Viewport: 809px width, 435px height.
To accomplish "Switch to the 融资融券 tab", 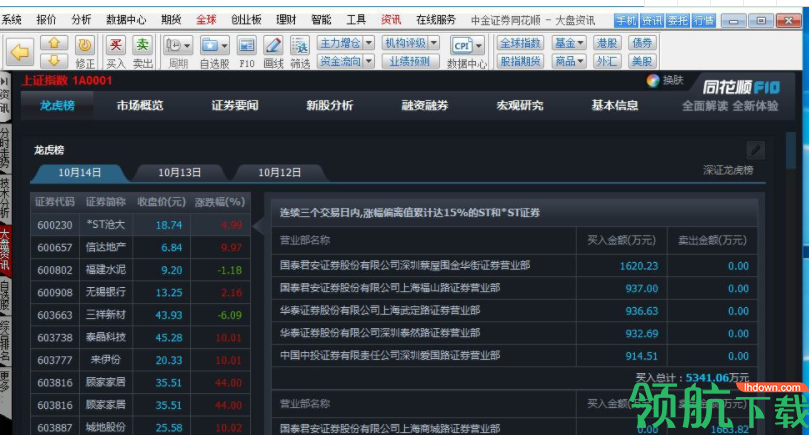I will 425,106.
